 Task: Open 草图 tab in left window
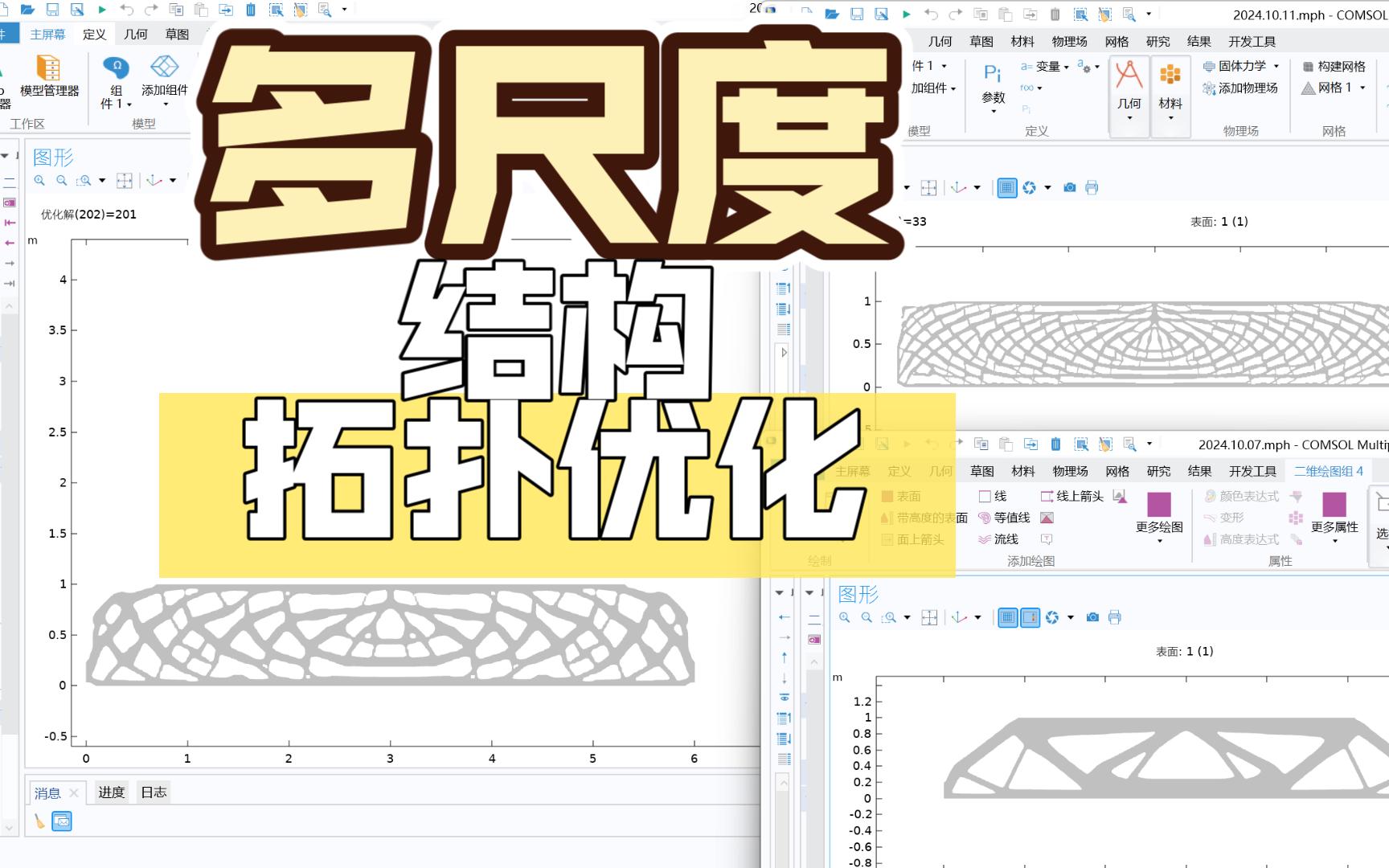coord(177,34)
